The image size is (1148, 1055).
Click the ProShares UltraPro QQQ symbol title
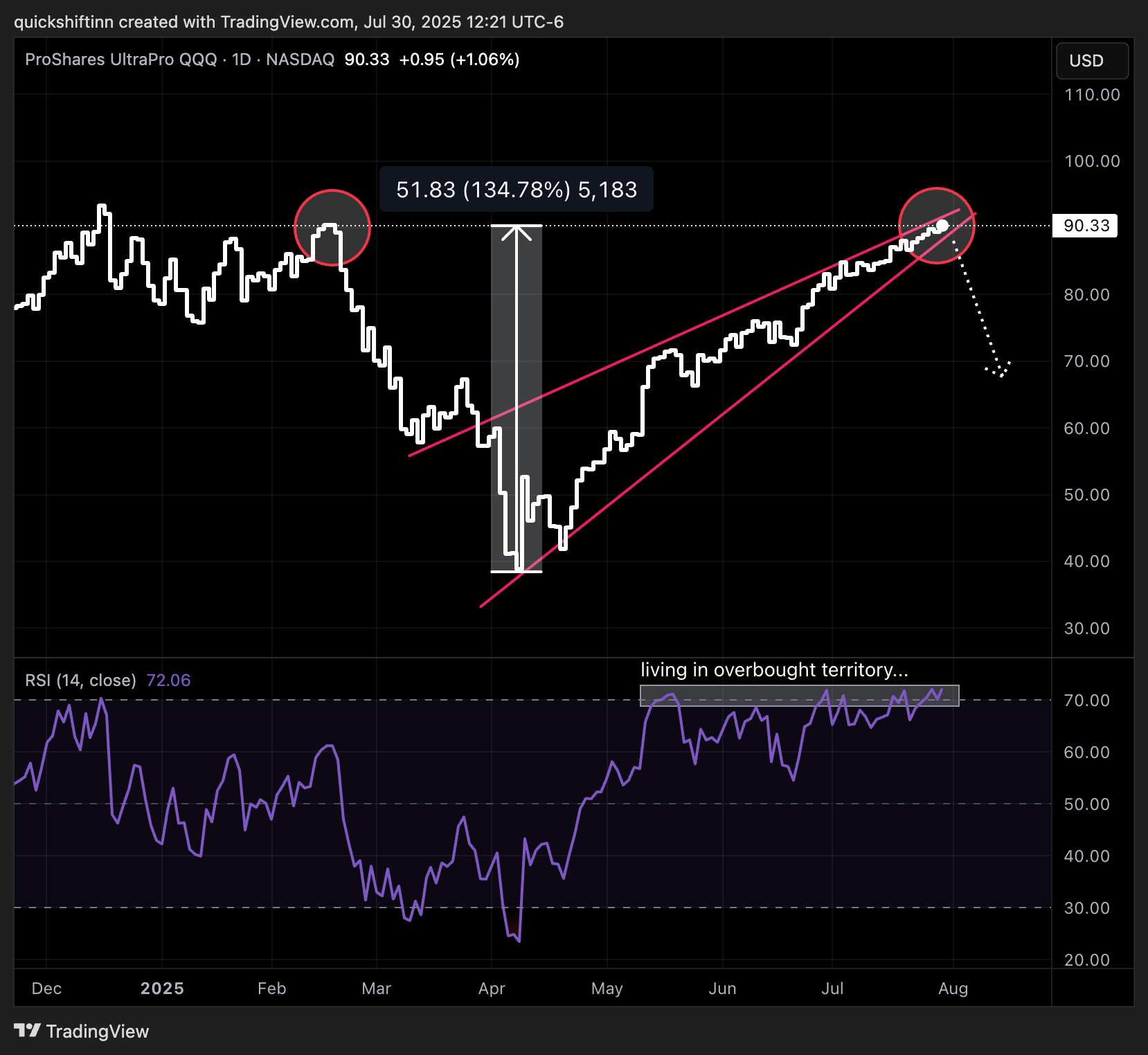tap(121, 60)
